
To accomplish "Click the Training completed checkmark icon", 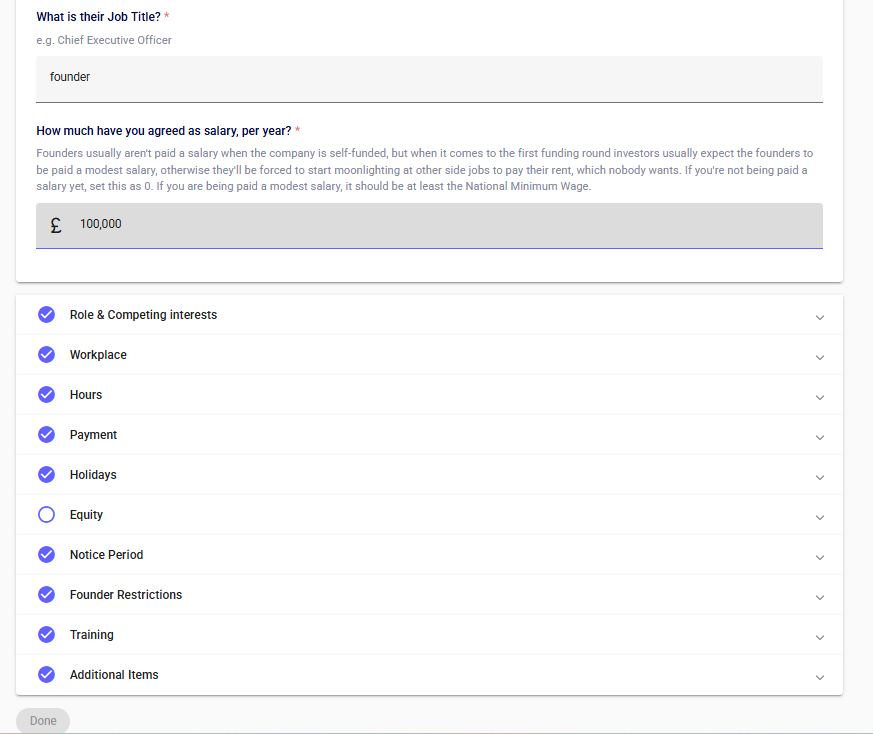I will coord(46,635).
